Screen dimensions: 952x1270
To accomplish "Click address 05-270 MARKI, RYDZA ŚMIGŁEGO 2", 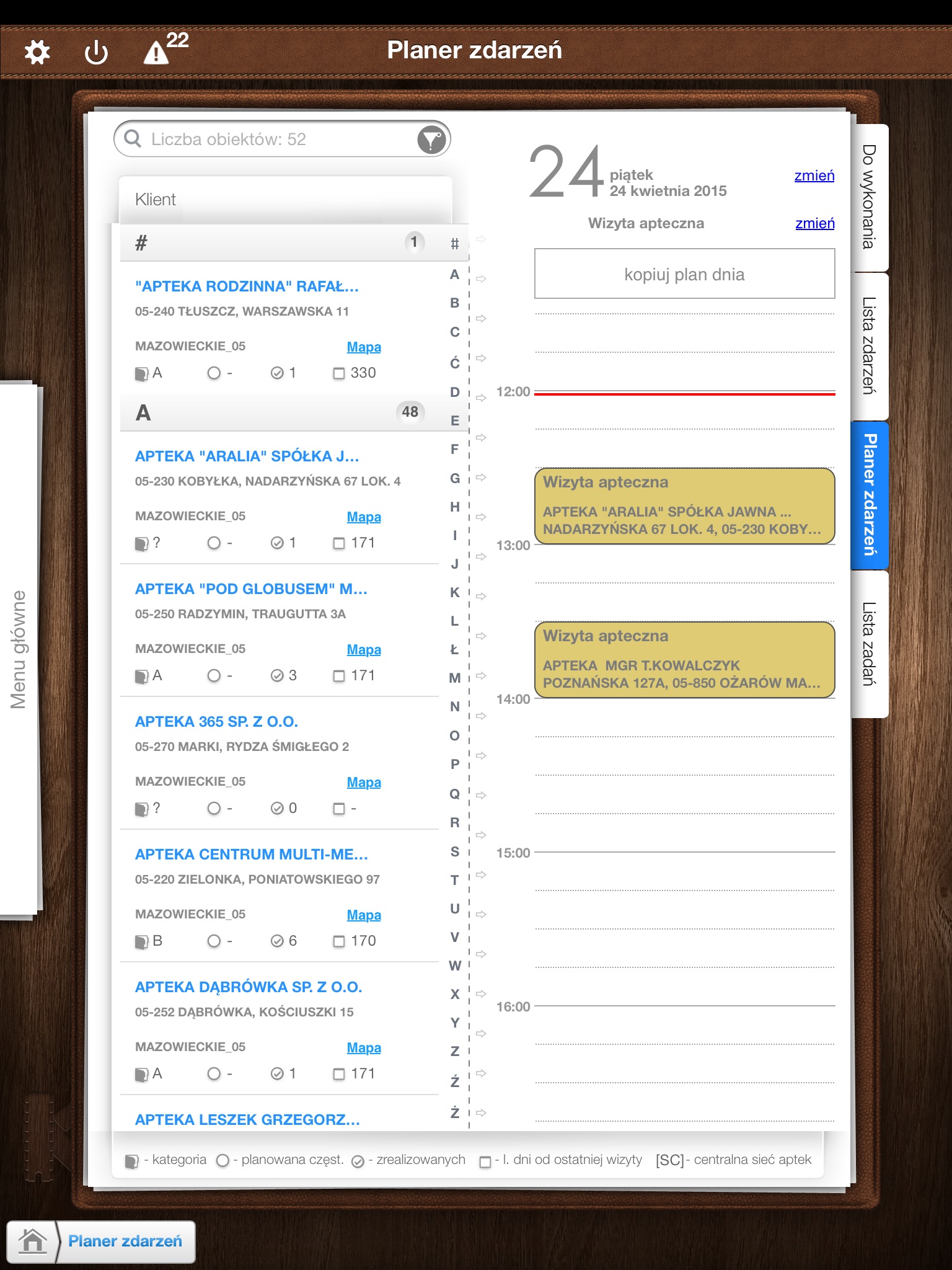I will tap(242, 747).
